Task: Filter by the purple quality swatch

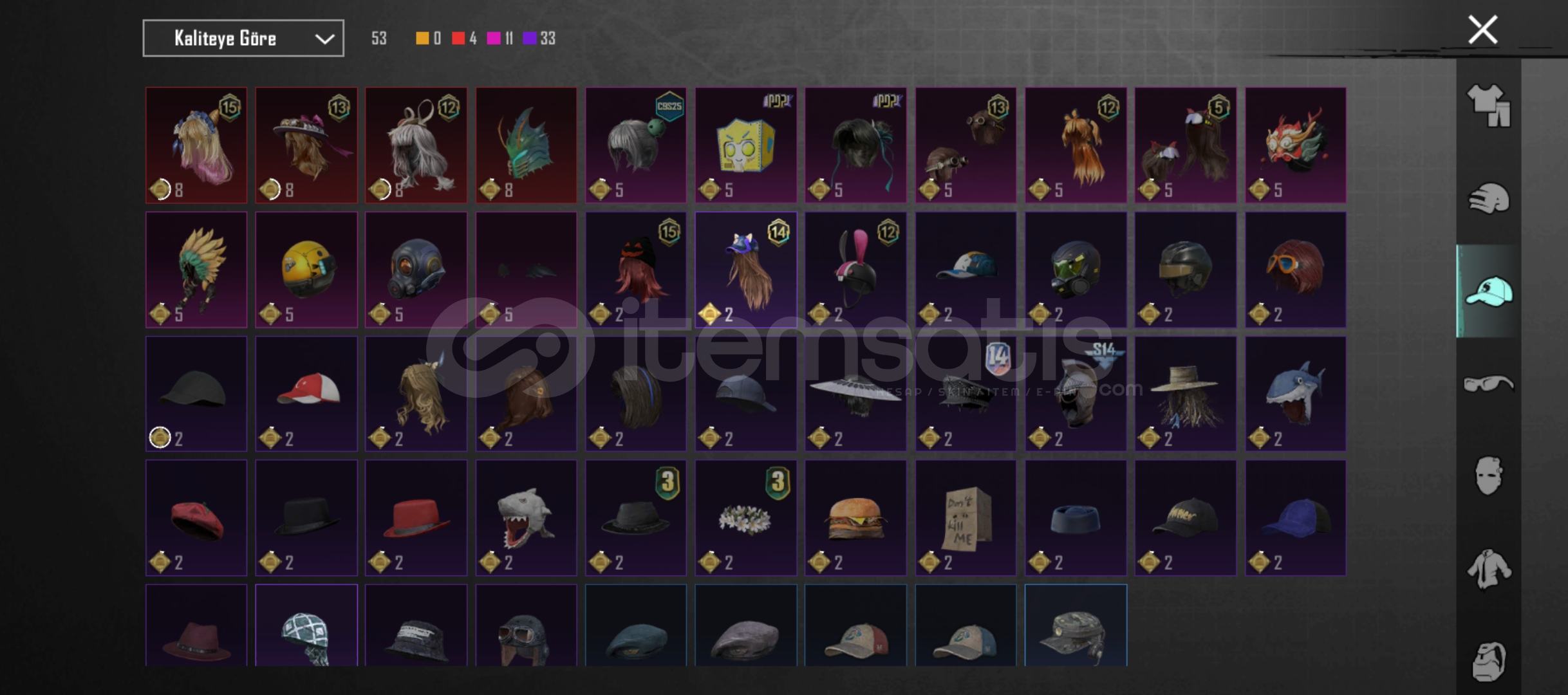Action: point(530,39)
